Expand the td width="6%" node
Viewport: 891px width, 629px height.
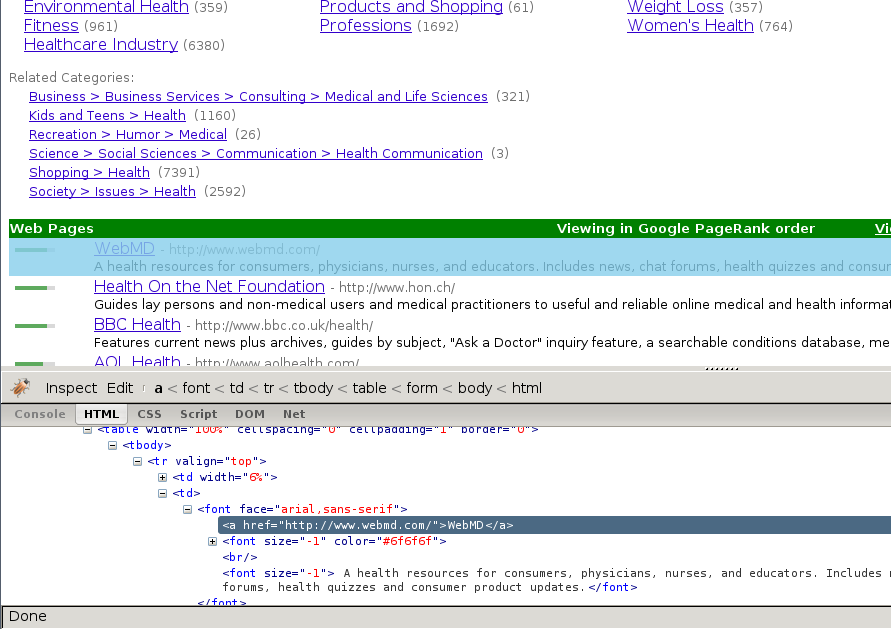tap(163, 477)
